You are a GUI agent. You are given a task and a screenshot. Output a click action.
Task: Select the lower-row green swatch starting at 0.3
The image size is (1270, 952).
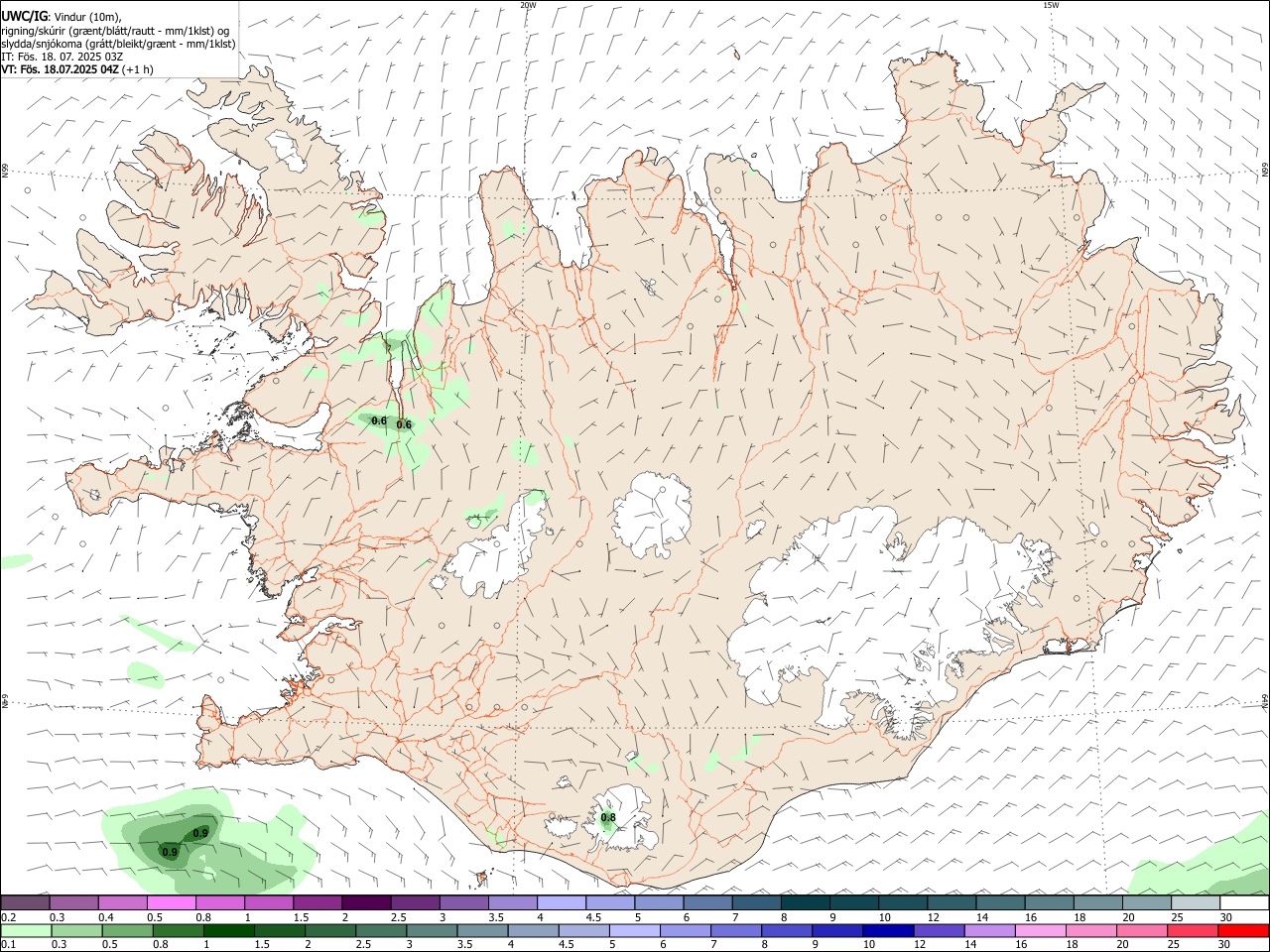[x=76, y=930]
